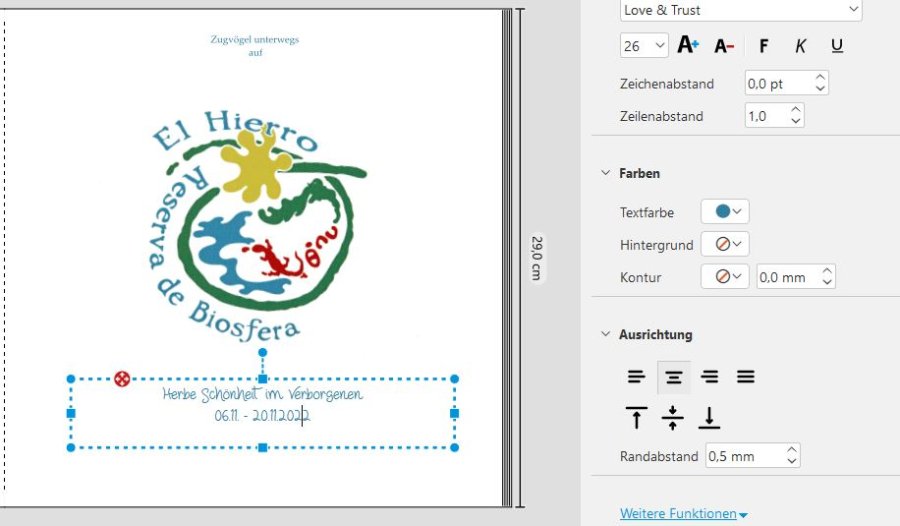The height and width of the screenshot is (526, 900).
Task: Click the Kontur width field
Action: pos(789,277)
